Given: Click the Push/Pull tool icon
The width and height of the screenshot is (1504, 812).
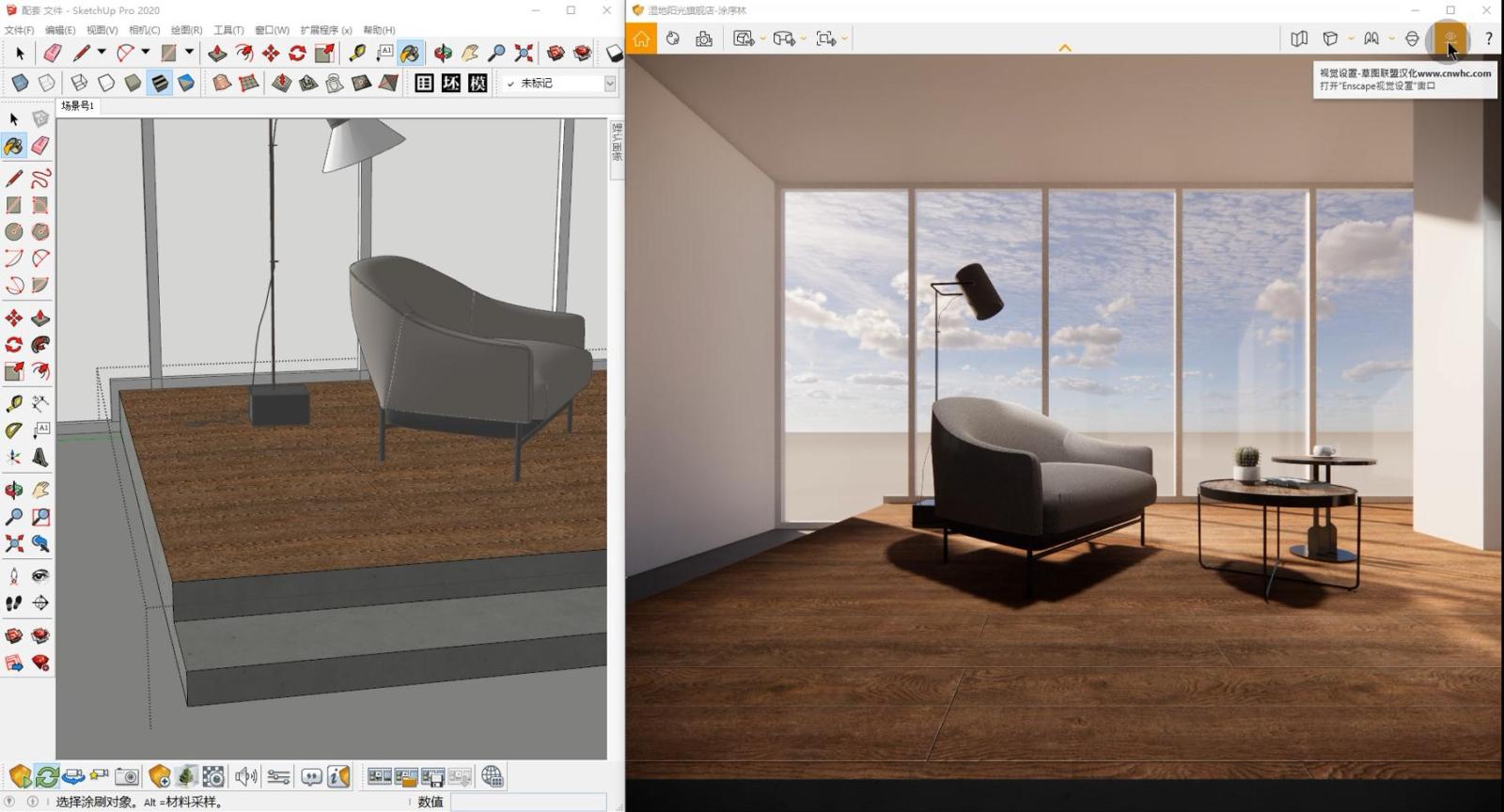Looking at the screenshot, I should 217,54.
